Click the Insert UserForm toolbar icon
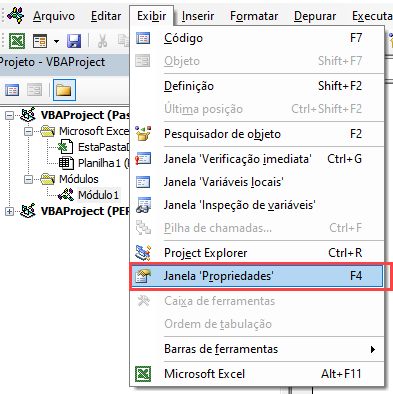The height and width of the screenshot is (394, 393). tap(40, 41)
